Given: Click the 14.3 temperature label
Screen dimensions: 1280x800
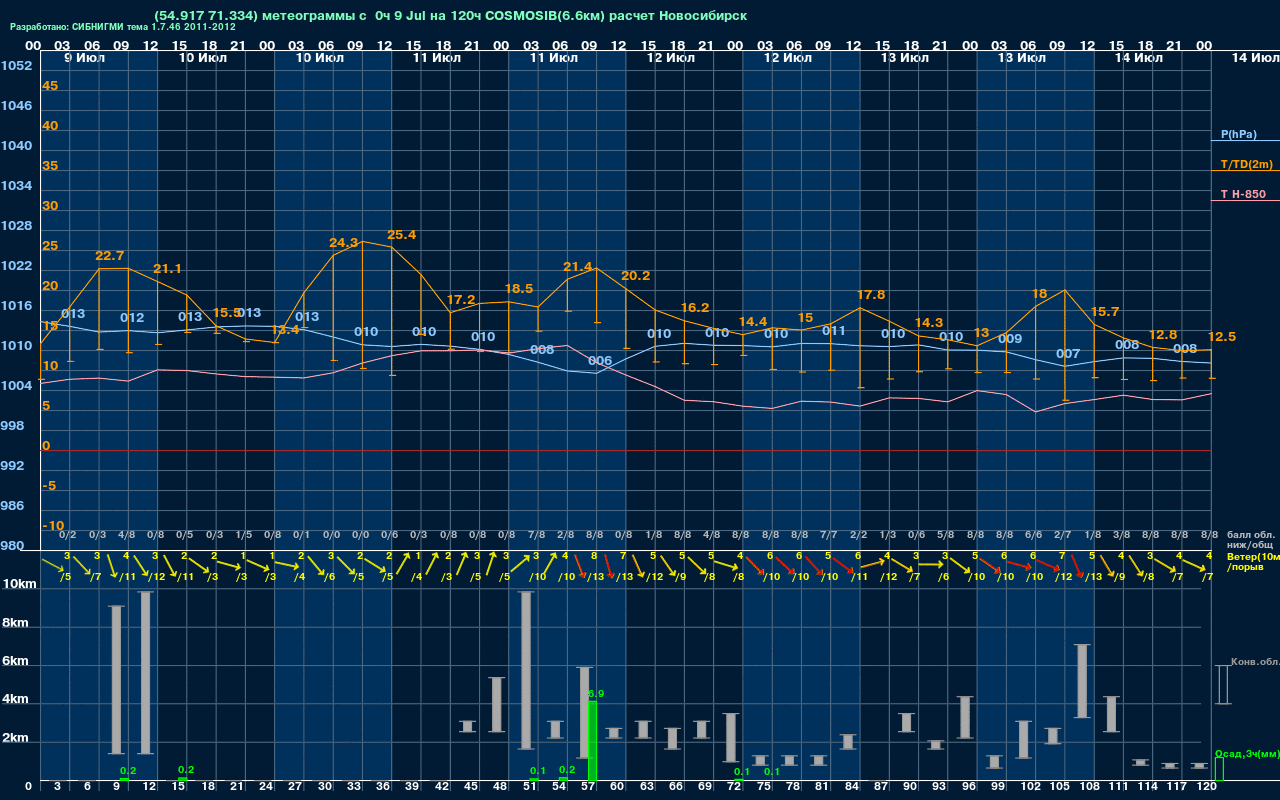Looking at the screenshot, I should (929, 323).
